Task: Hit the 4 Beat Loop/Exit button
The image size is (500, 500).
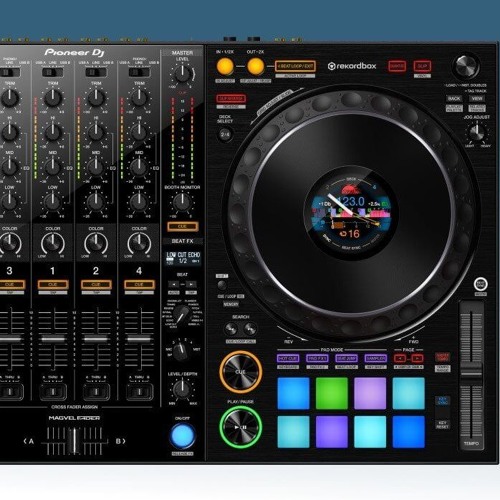Action: point(295,66)
